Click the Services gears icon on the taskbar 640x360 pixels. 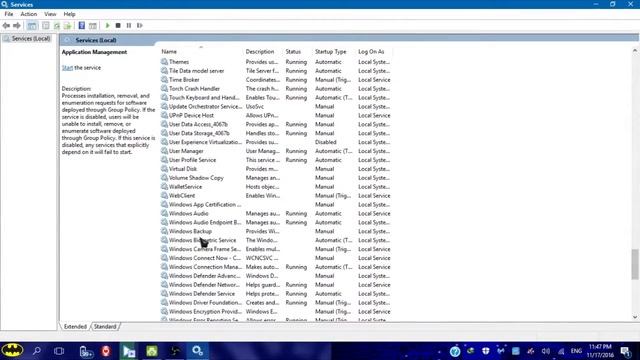198,351
